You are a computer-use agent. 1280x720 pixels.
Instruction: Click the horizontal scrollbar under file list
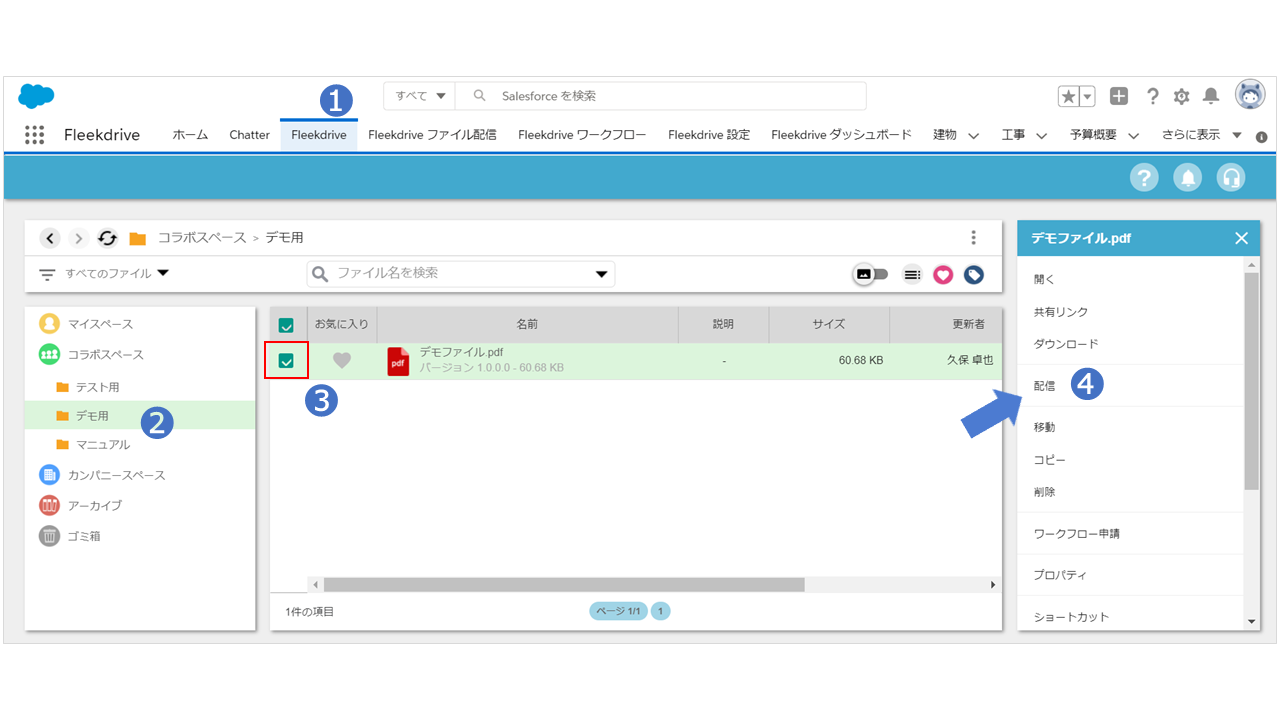point(564,585)
